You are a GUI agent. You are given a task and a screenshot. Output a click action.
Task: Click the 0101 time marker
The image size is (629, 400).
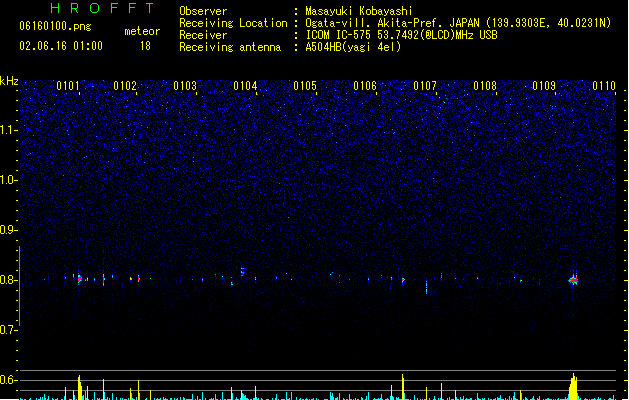tap(68, 86)
